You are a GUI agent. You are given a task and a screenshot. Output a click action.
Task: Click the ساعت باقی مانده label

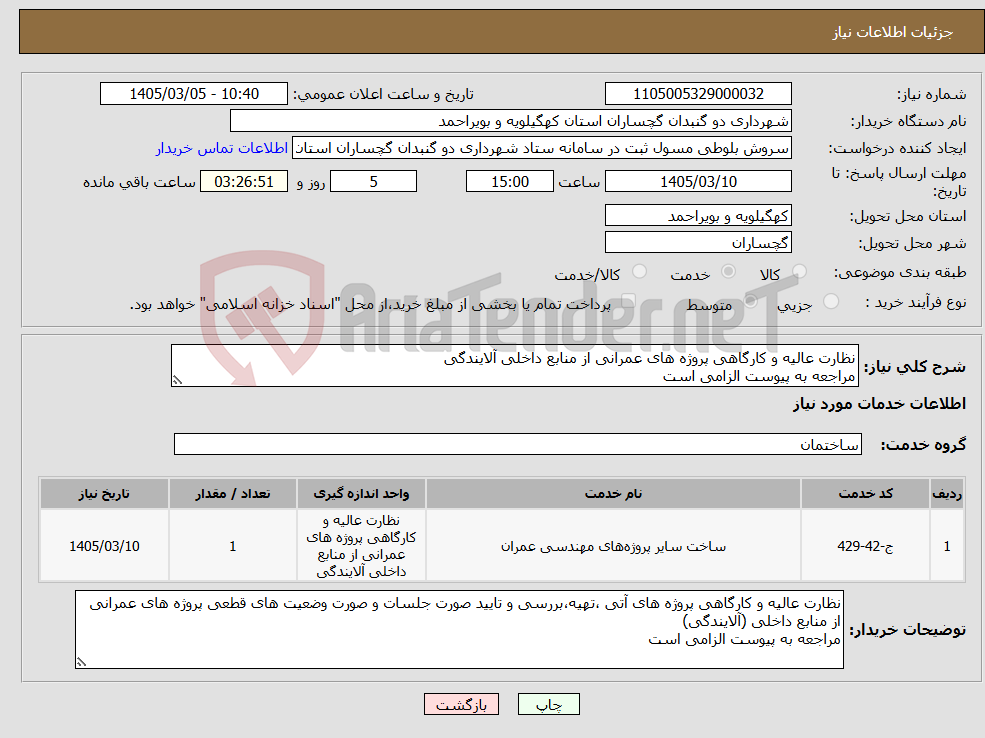(139, 182)
